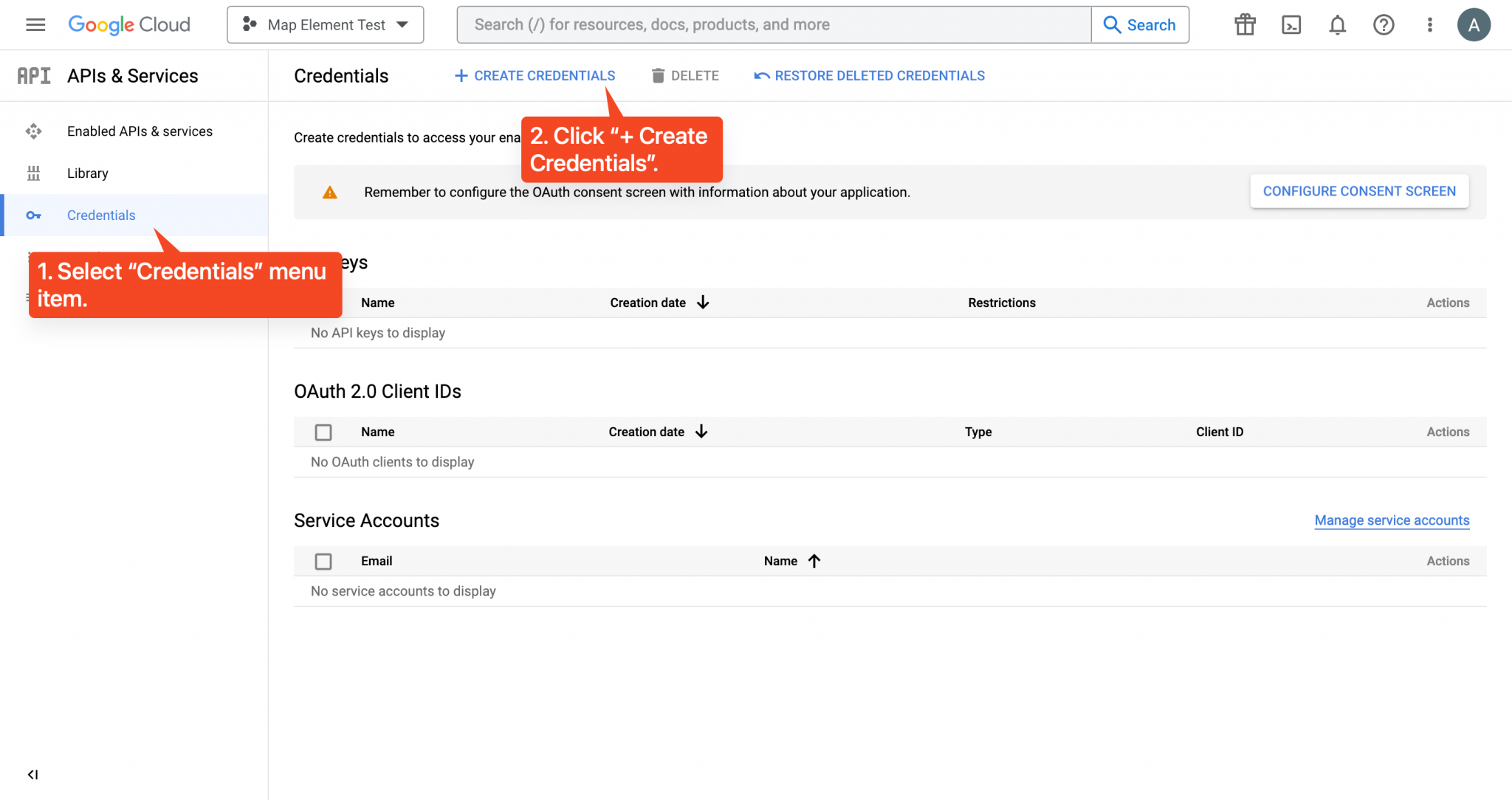Screen dimensions: 1512x800
Task: Activate Cloud Shell terminal icon
Action: [1291, 25]
